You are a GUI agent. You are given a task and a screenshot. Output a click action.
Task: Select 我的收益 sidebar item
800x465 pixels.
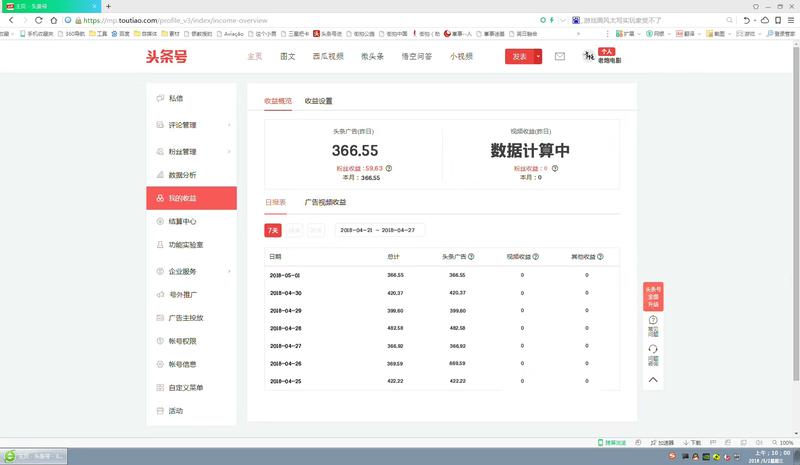tap(191, 198)
